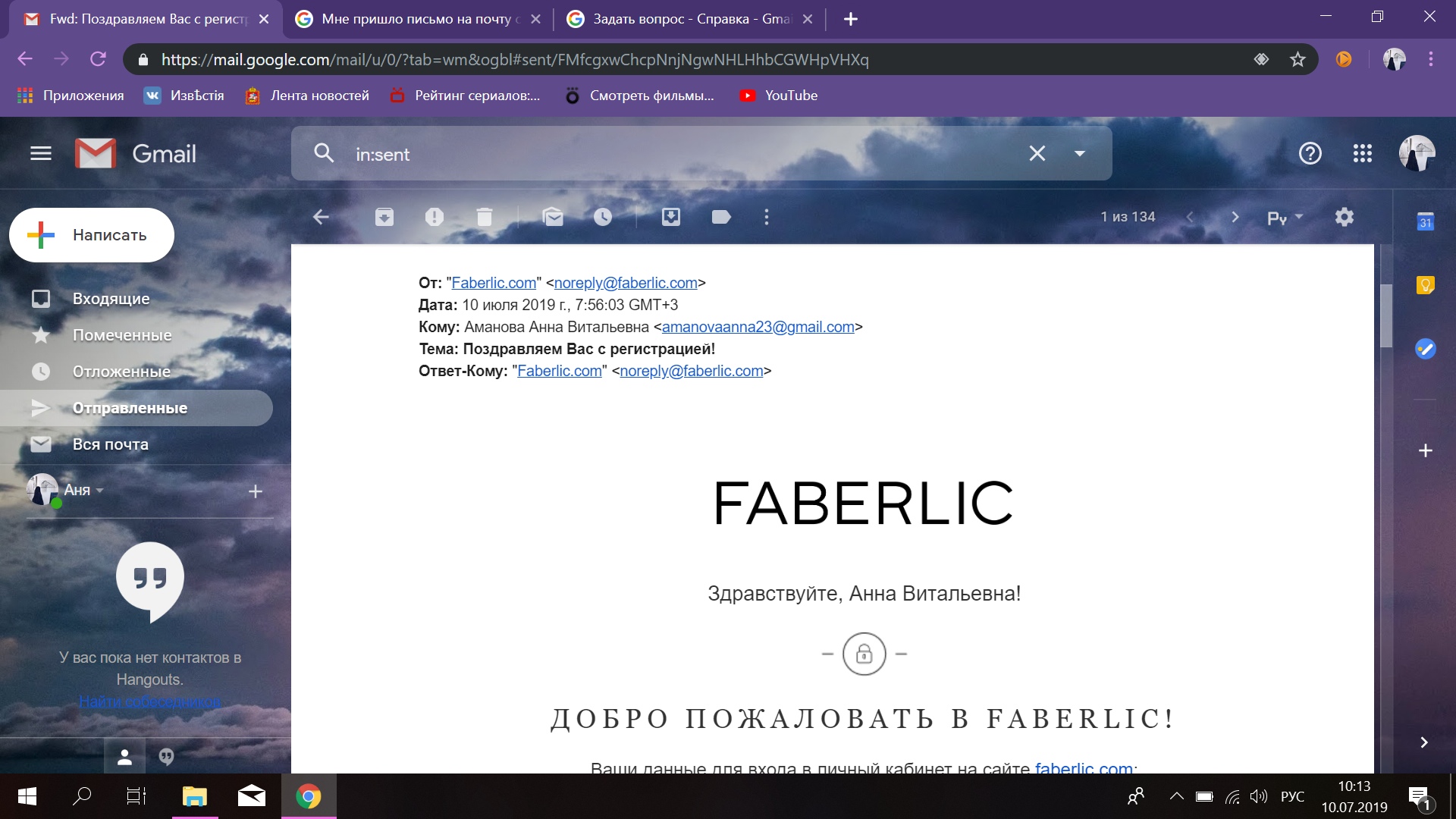Click the Найти собеседников link
Screen dimensions: 1456x819
coord(150,701)
